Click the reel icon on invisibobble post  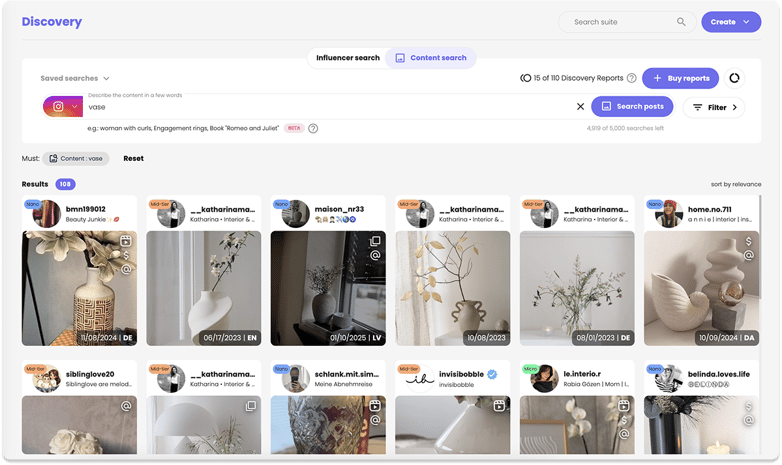(499, 406)
